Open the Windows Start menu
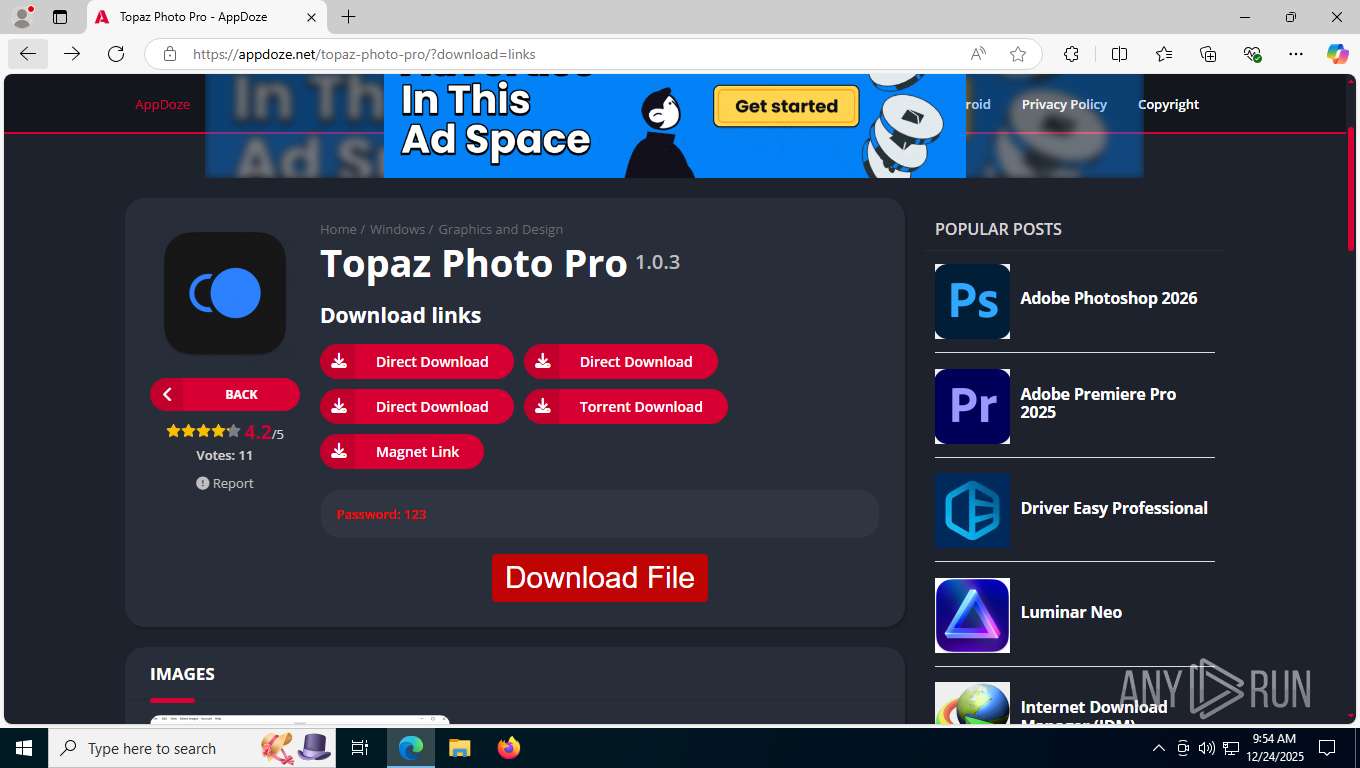 [24, 748]
